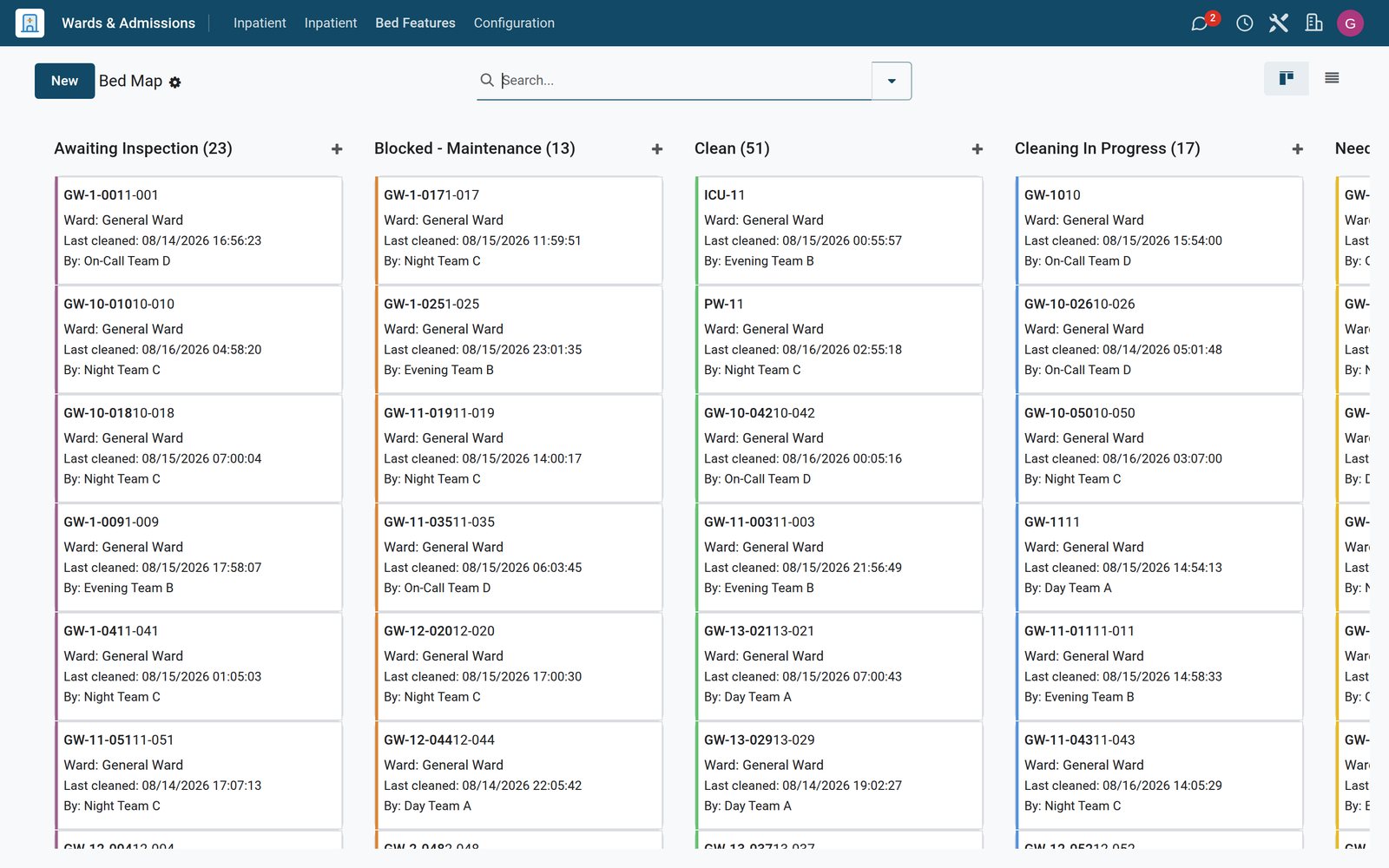
Task: Open the Bed Features menu
Action: tap(415, 23)
